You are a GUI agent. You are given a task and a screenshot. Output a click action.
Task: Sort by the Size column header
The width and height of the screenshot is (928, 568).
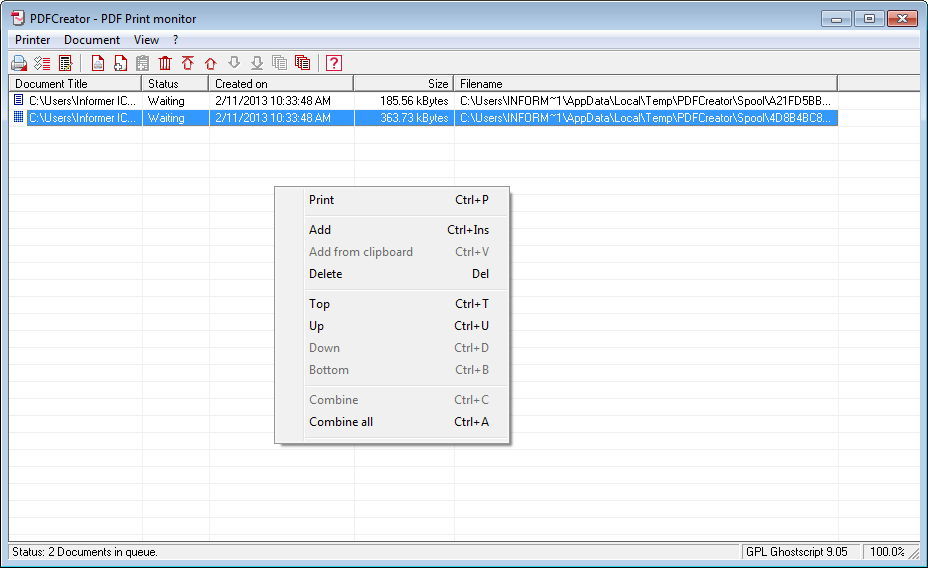tap(404, 83)
